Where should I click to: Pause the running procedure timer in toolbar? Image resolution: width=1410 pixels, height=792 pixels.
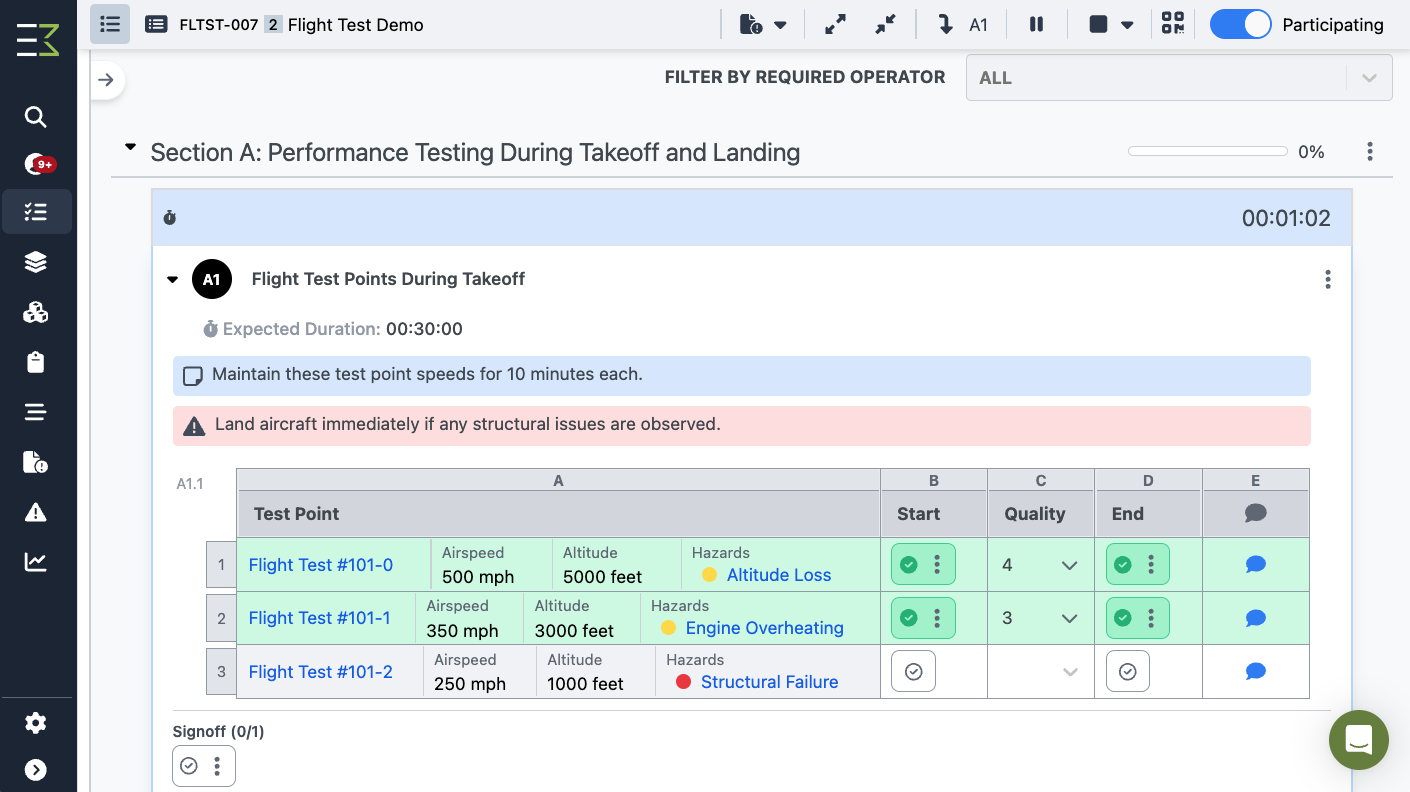[x=1037, y=24]
